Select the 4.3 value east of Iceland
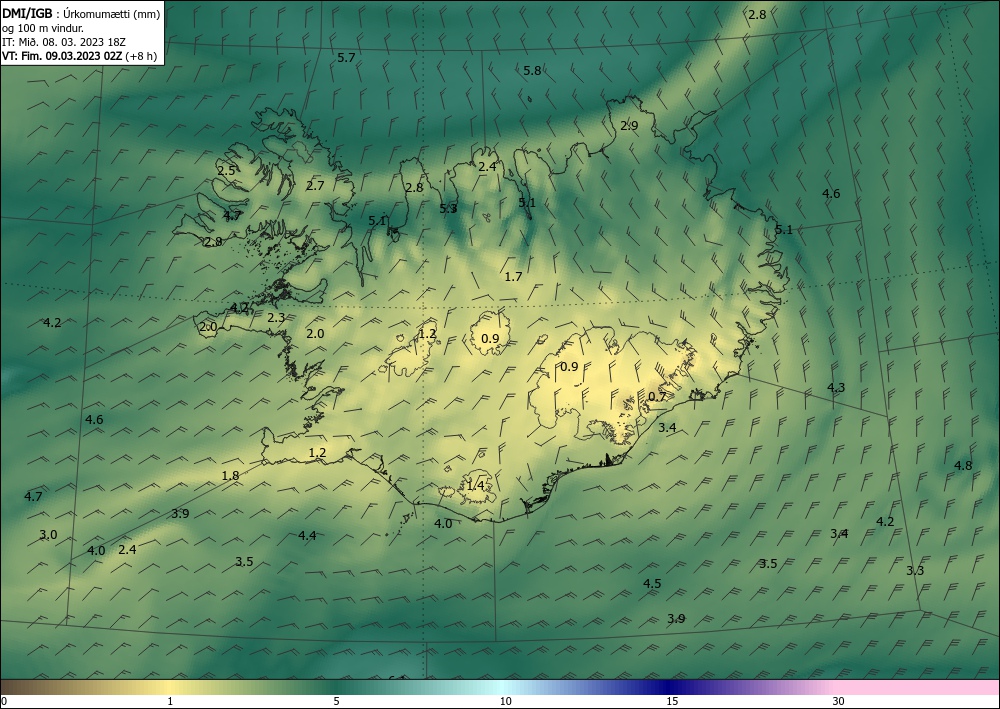The height and width of the screenshot is (709, 1000). 836,387
